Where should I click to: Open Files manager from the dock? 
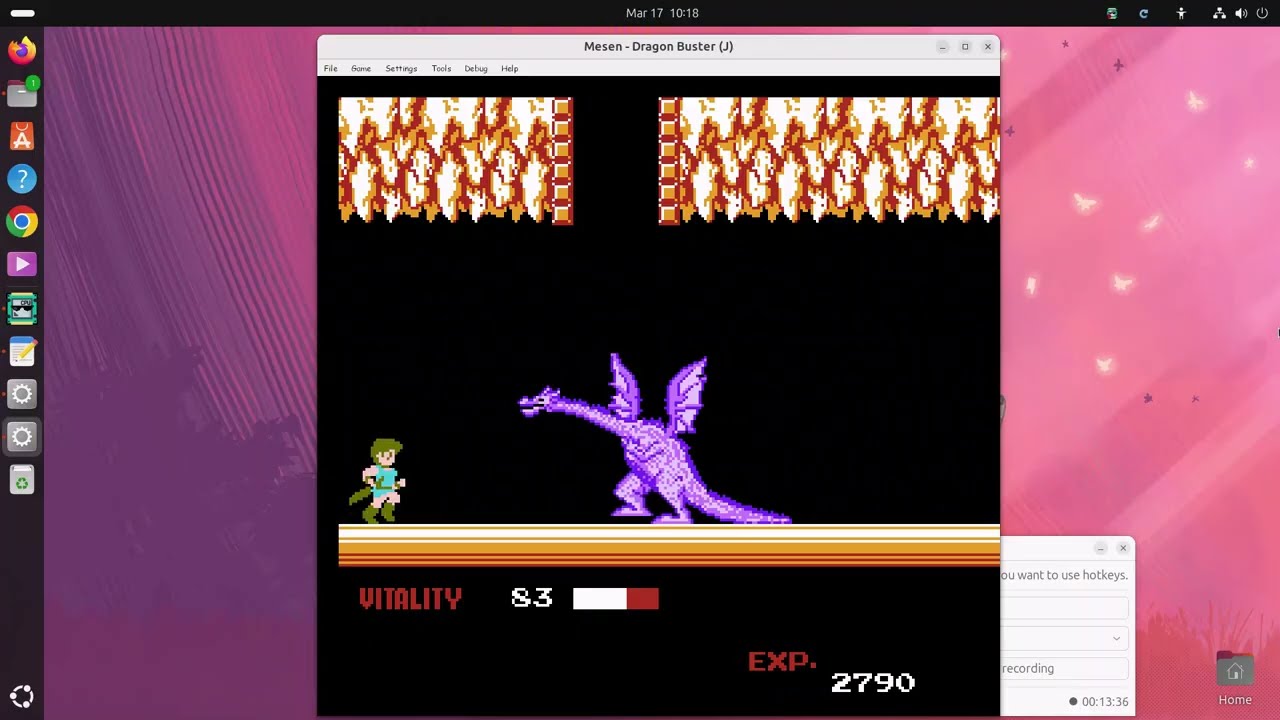[22, 93]
